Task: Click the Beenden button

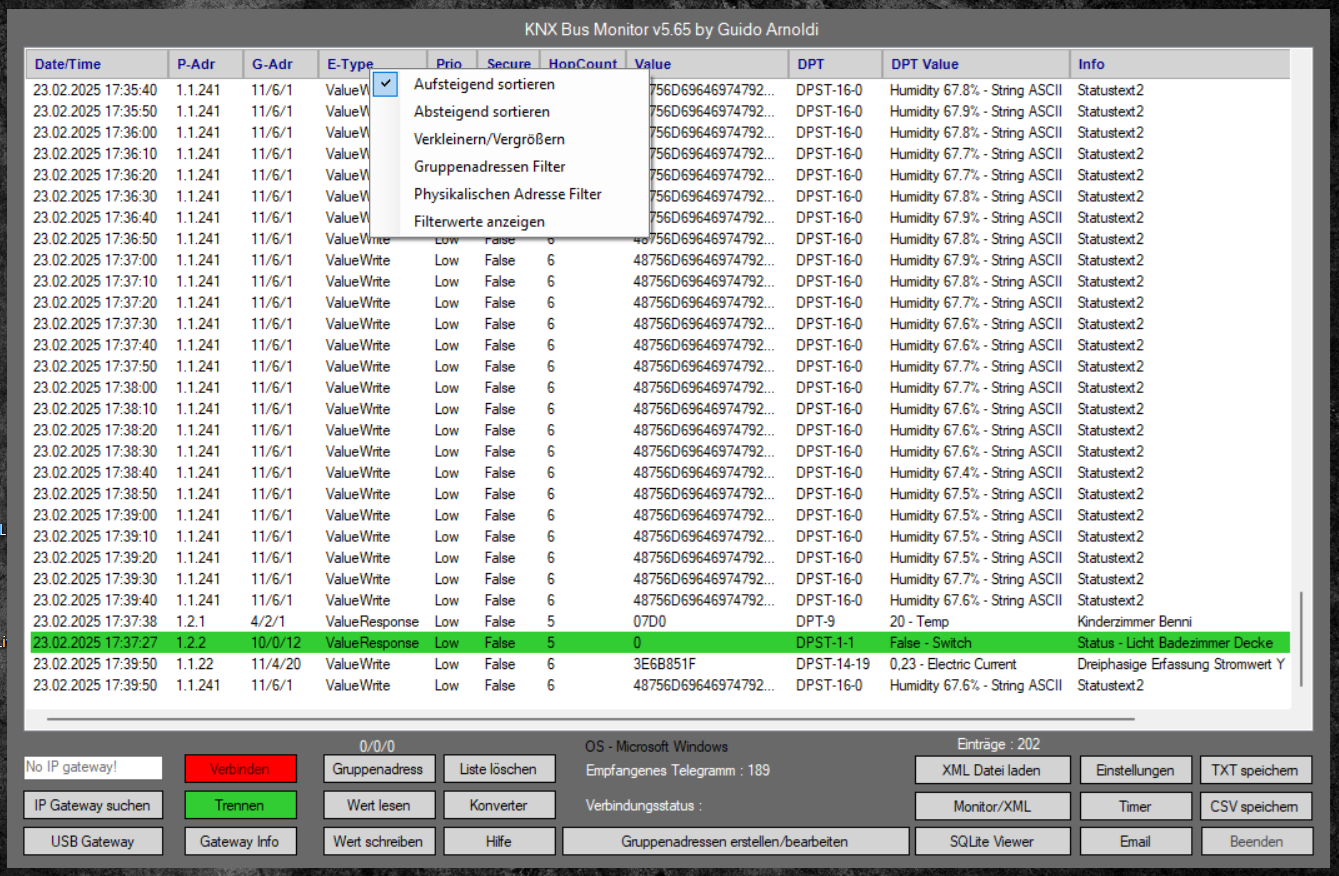Action: [x=1255, y=841]
